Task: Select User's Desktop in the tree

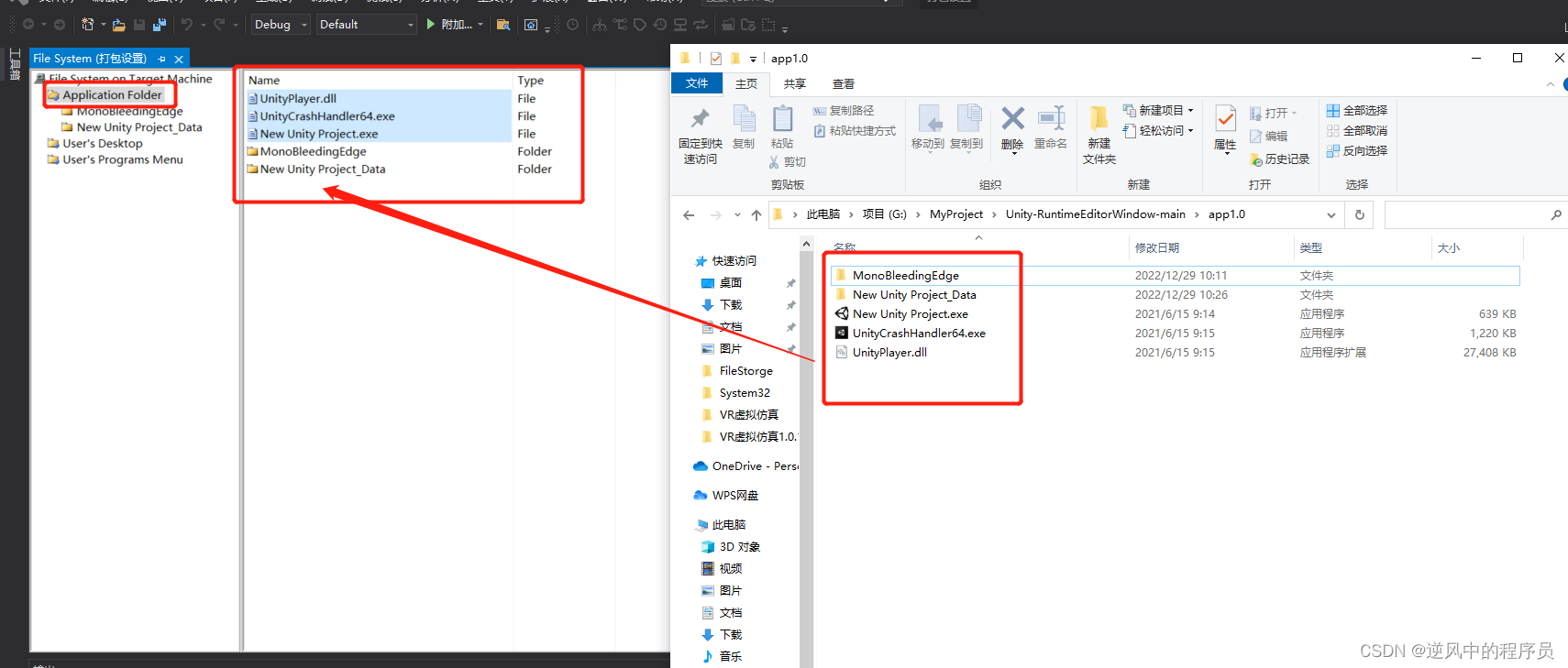Action: tap(102, 143)
